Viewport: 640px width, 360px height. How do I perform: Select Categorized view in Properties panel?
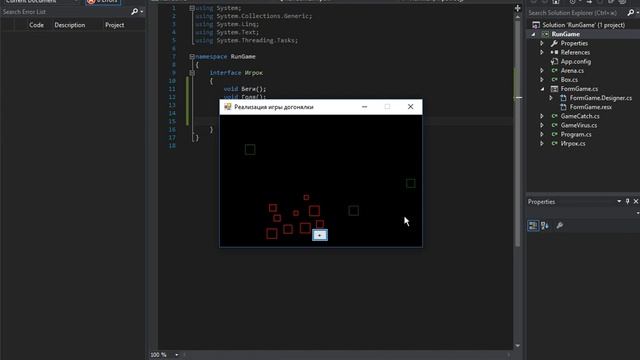533,225
